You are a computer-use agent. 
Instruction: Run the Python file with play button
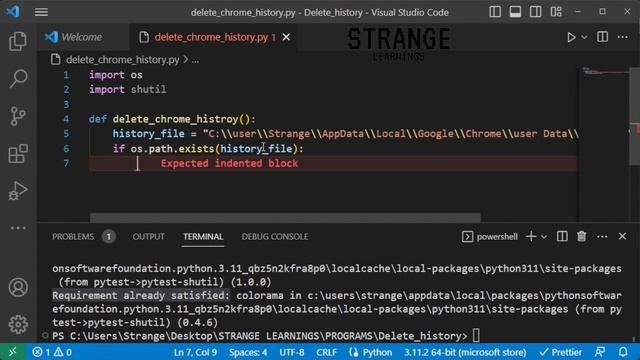tap(571, 37)
